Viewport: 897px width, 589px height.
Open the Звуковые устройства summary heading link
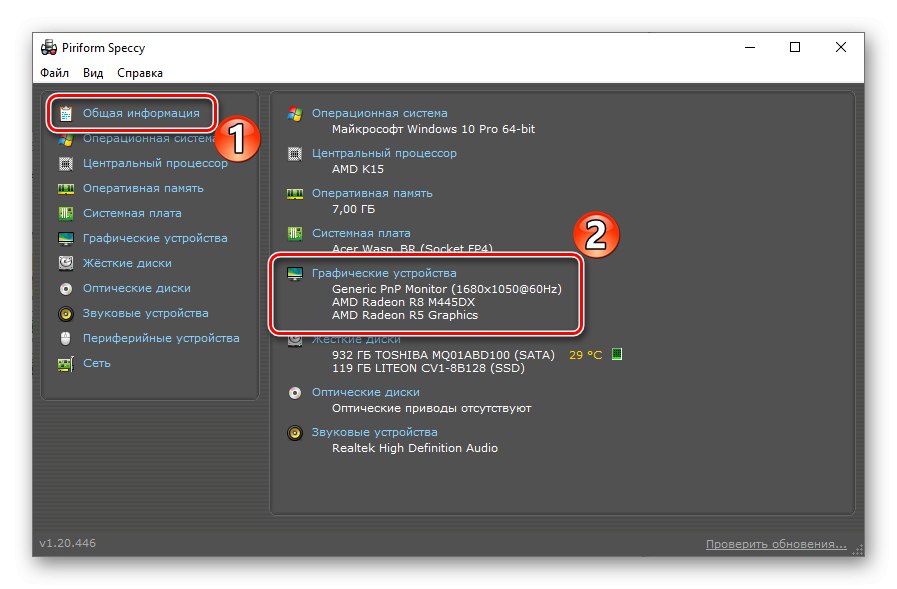tap(374, 432)
